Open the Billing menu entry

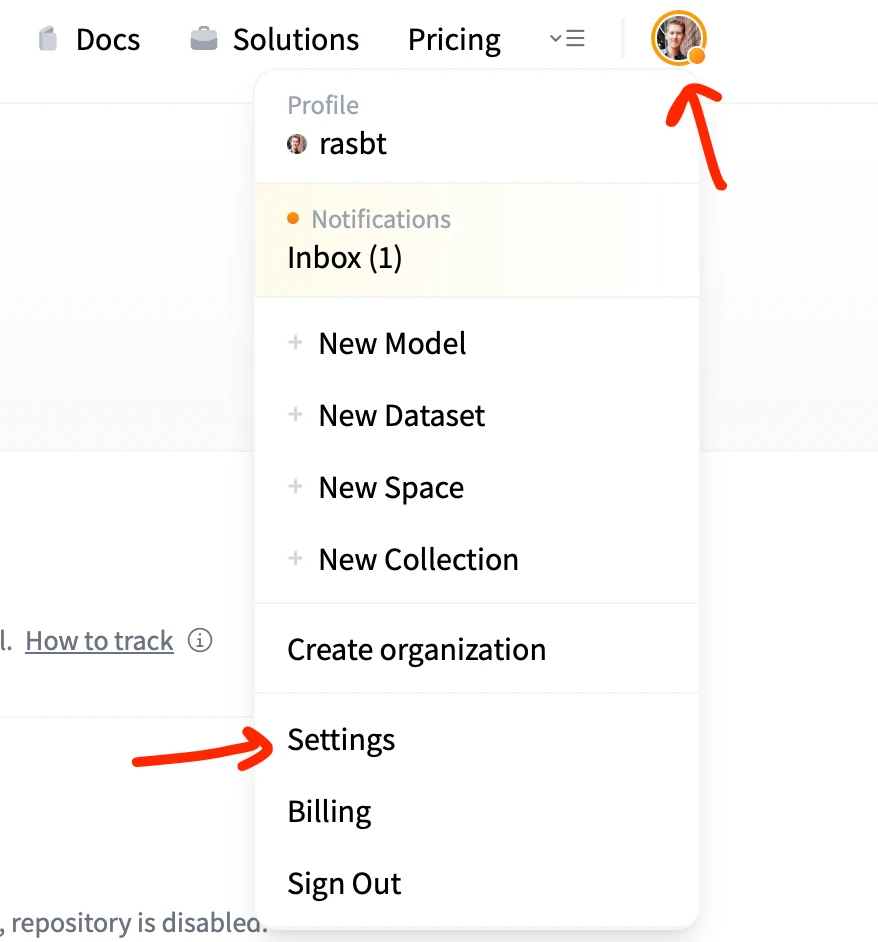pos(329,812)
